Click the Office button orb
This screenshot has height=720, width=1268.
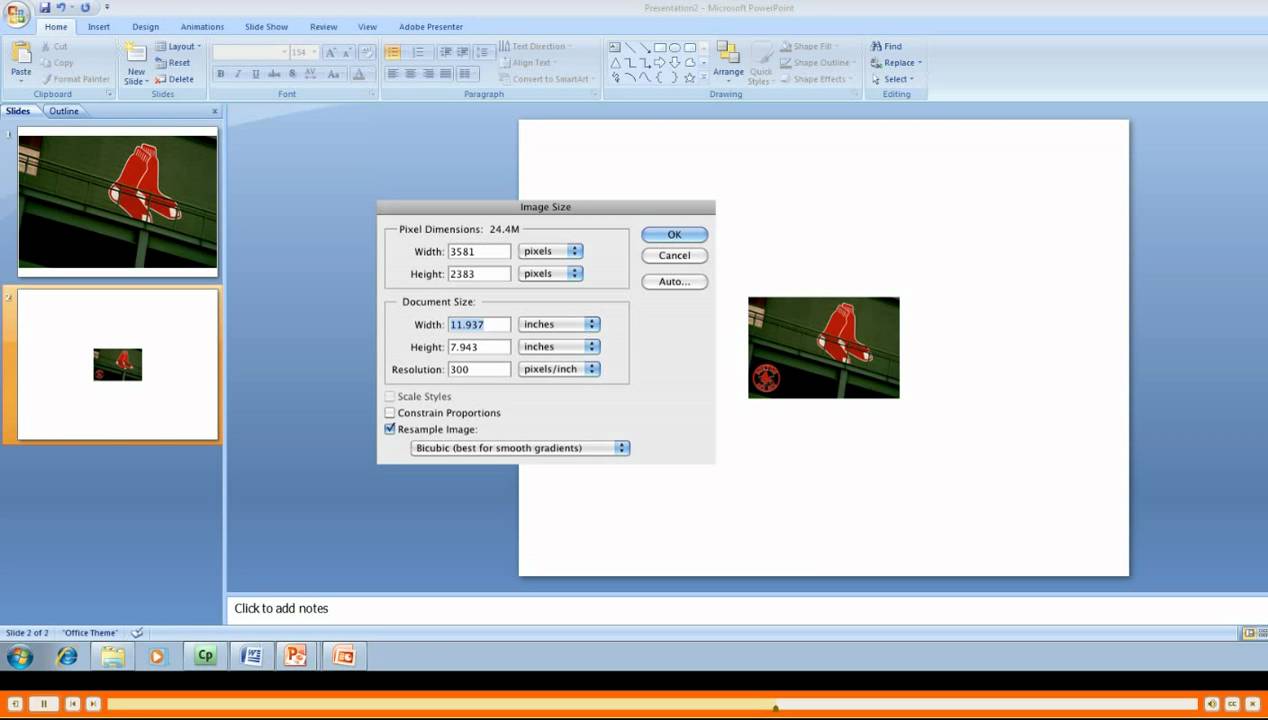point(17,13)
